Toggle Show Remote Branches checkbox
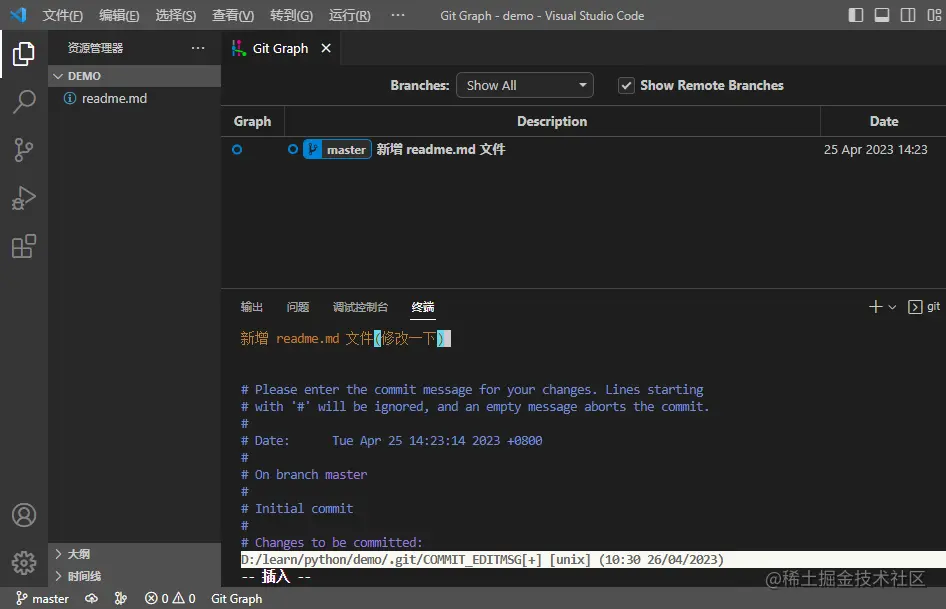 (626, 86)
